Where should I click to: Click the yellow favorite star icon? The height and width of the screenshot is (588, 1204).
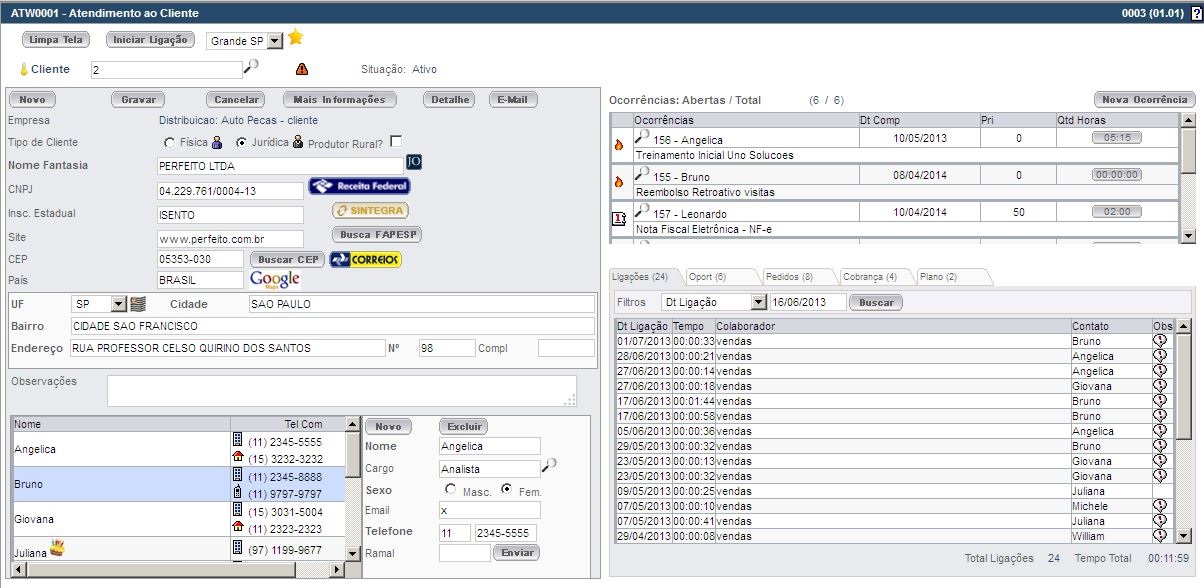(x=296, y=38)
